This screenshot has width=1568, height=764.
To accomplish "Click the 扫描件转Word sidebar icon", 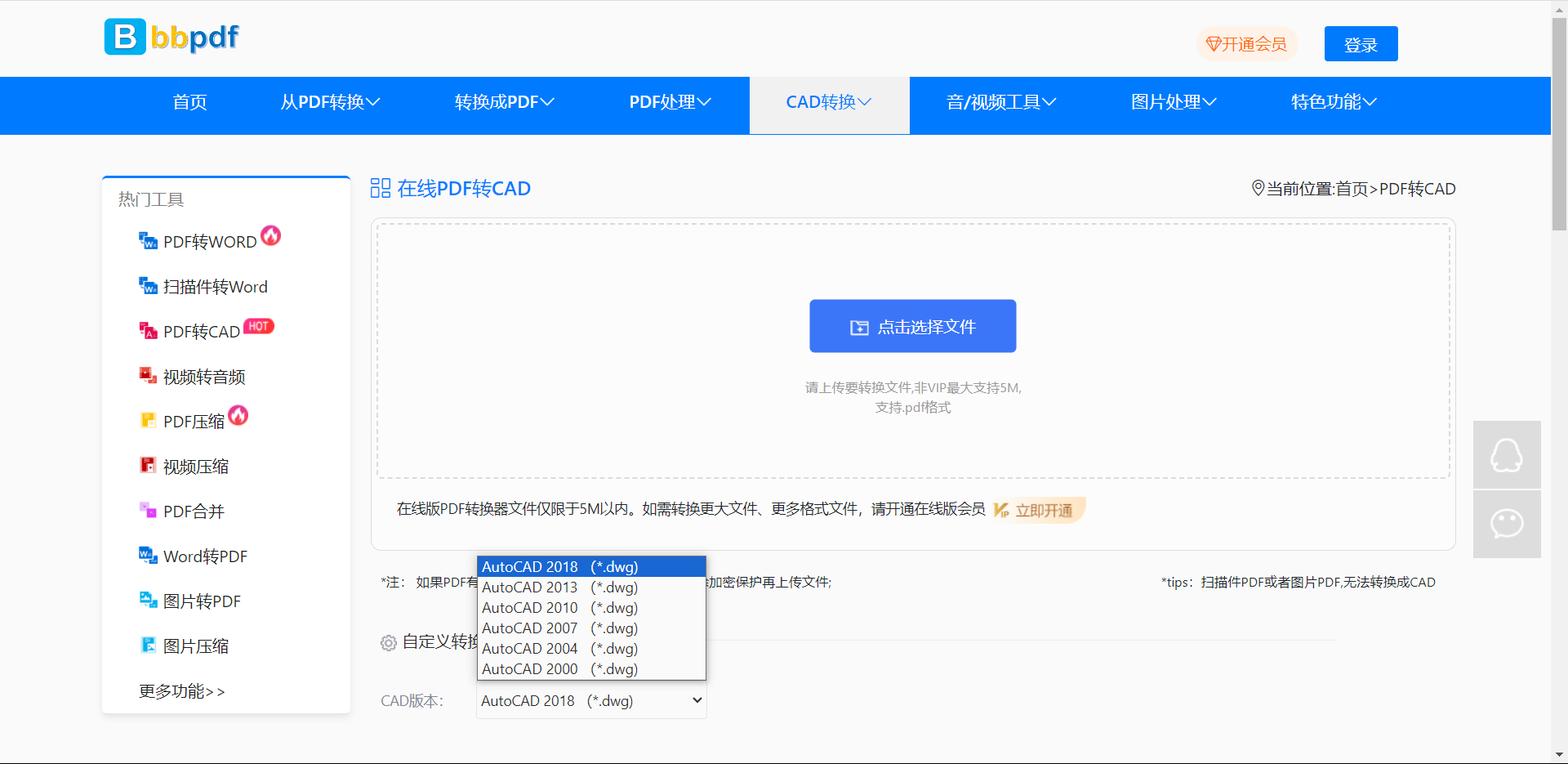I will [148, 286].
